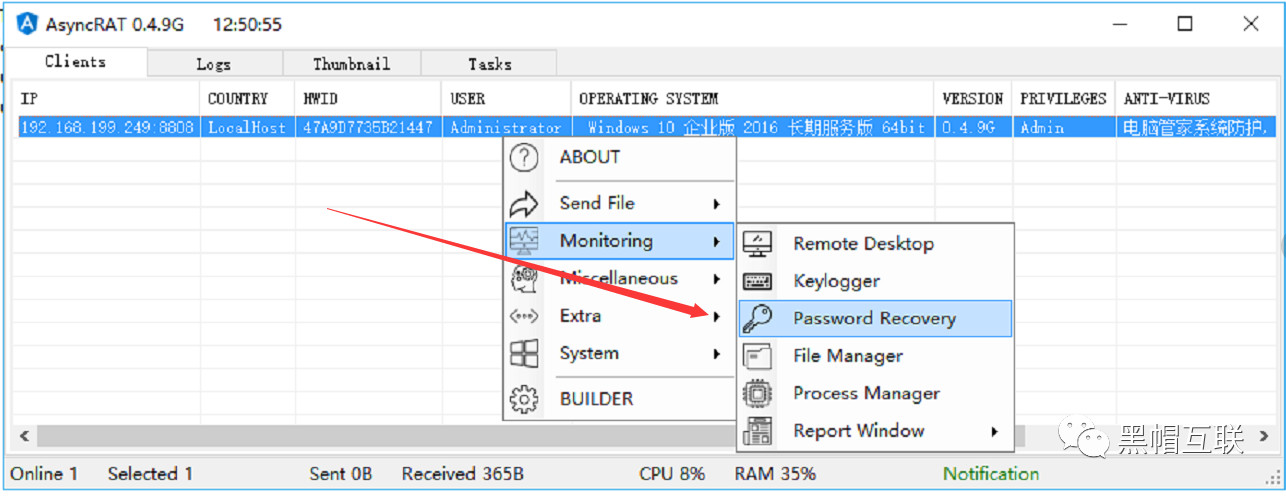Sort by the HWID column header

click(368, 99)
